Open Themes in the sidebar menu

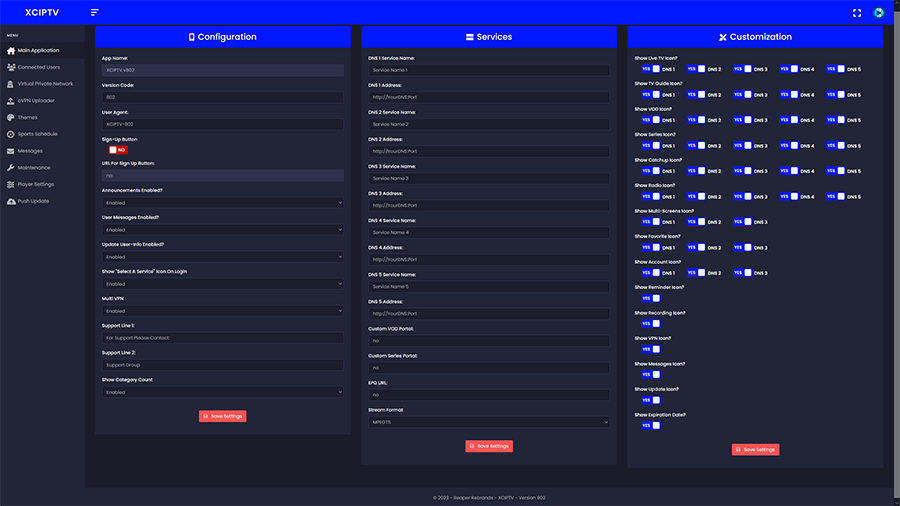27,118
